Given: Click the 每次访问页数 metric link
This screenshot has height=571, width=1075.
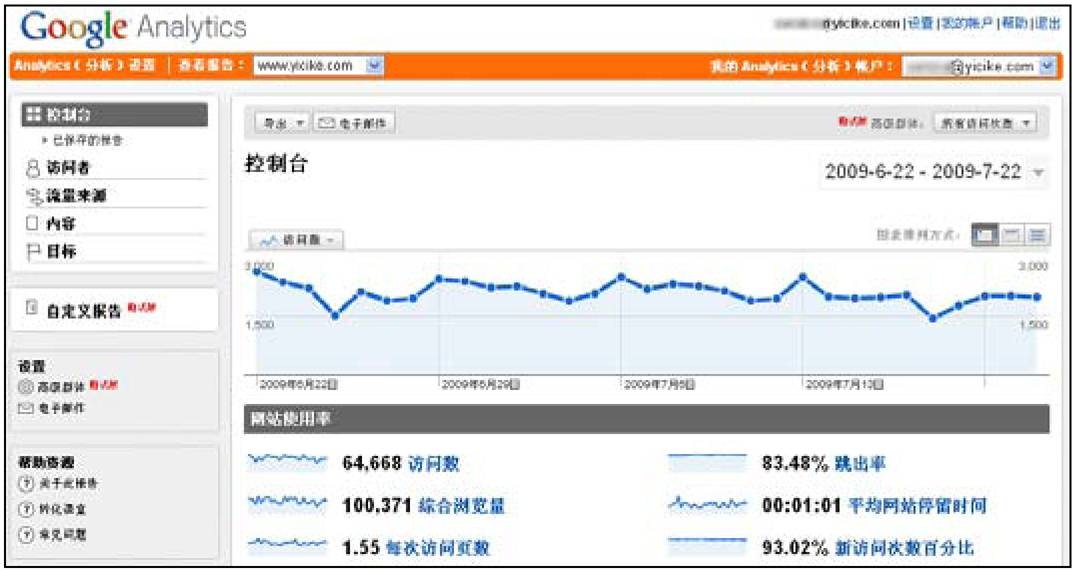Looking at the screenshot, I should [439, 548].
